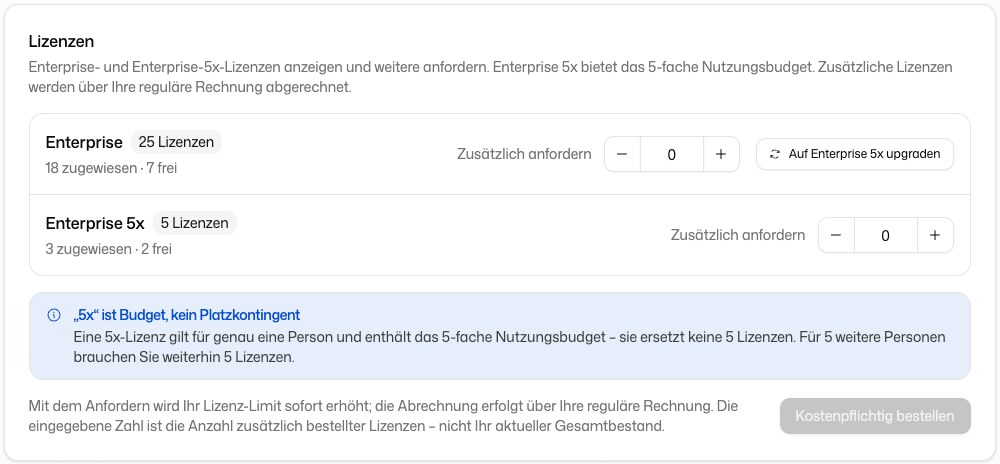The width and height of the screenshot is (1000, 464).
Task: Click the "Enterprise 5x" plan name
Action: coord(95,224)
